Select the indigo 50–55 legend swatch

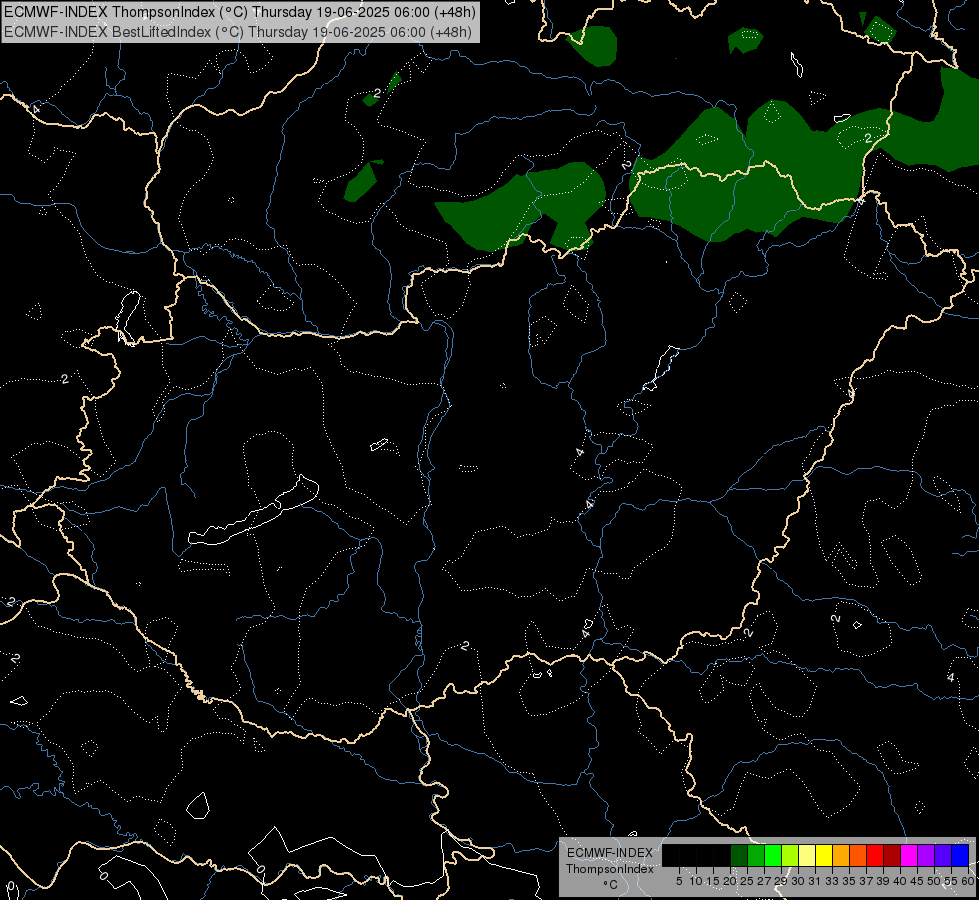click(x=943, y=855)
